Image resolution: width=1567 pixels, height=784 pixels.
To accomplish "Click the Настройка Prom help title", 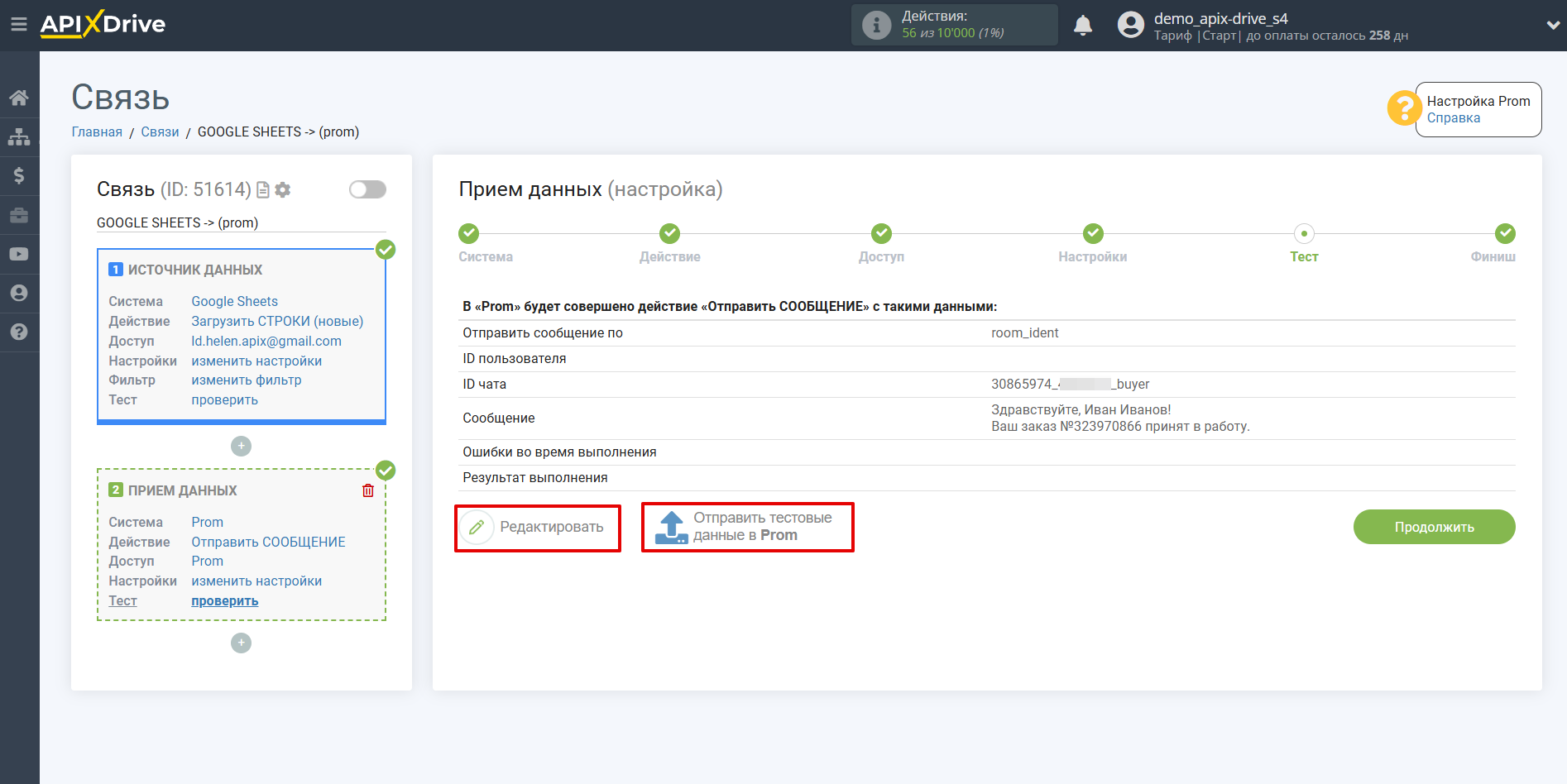I will pos(1478,101).
